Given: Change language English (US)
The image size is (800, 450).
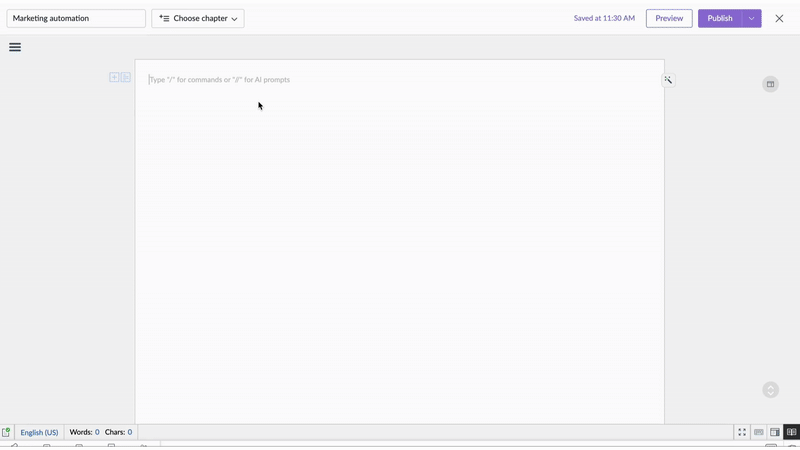Looking at the screenshot, I should click(x=39, y=432).
